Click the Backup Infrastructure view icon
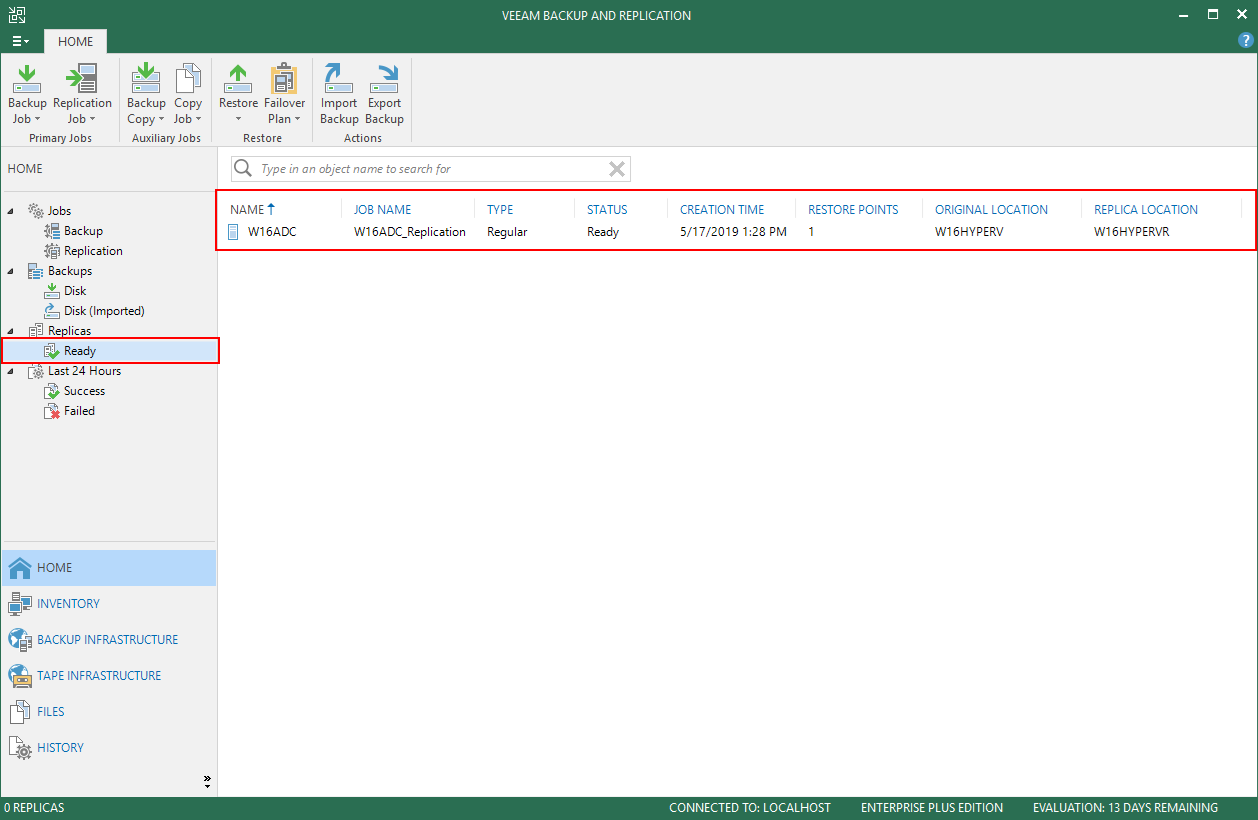 tap(19, 640)
